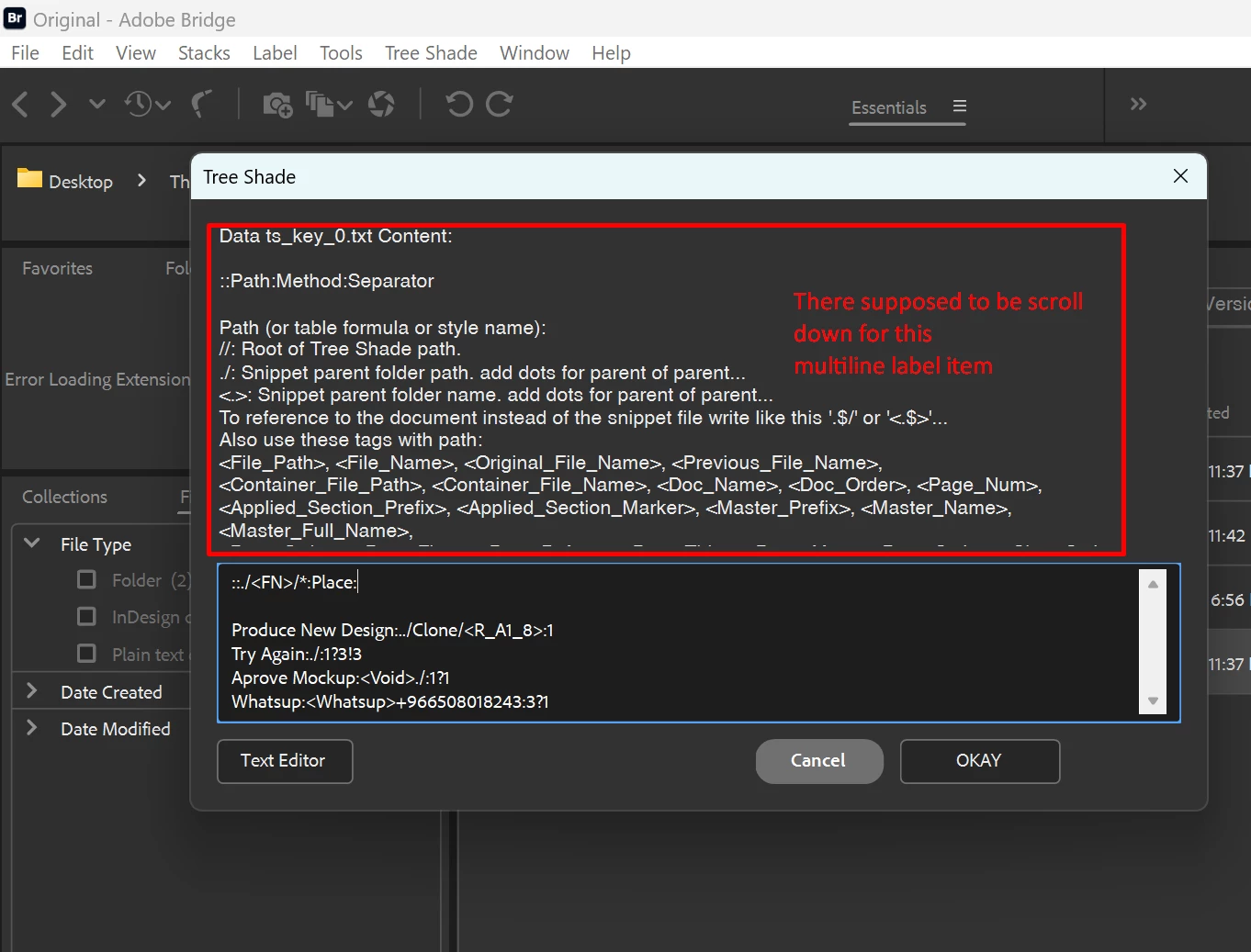Click the Whatsup line in text field

389,702
